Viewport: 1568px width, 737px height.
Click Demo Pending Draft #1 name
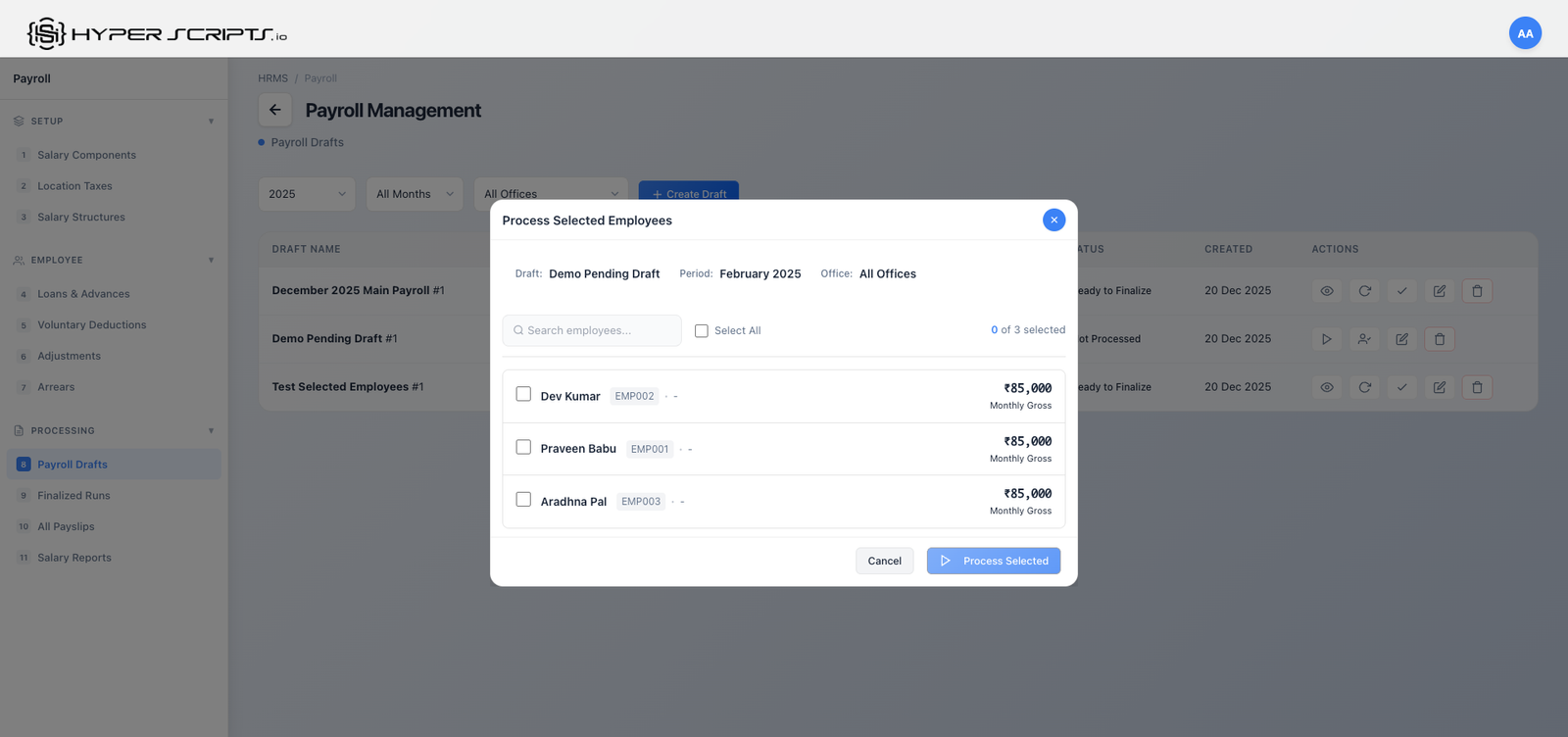tap(334, 339)
